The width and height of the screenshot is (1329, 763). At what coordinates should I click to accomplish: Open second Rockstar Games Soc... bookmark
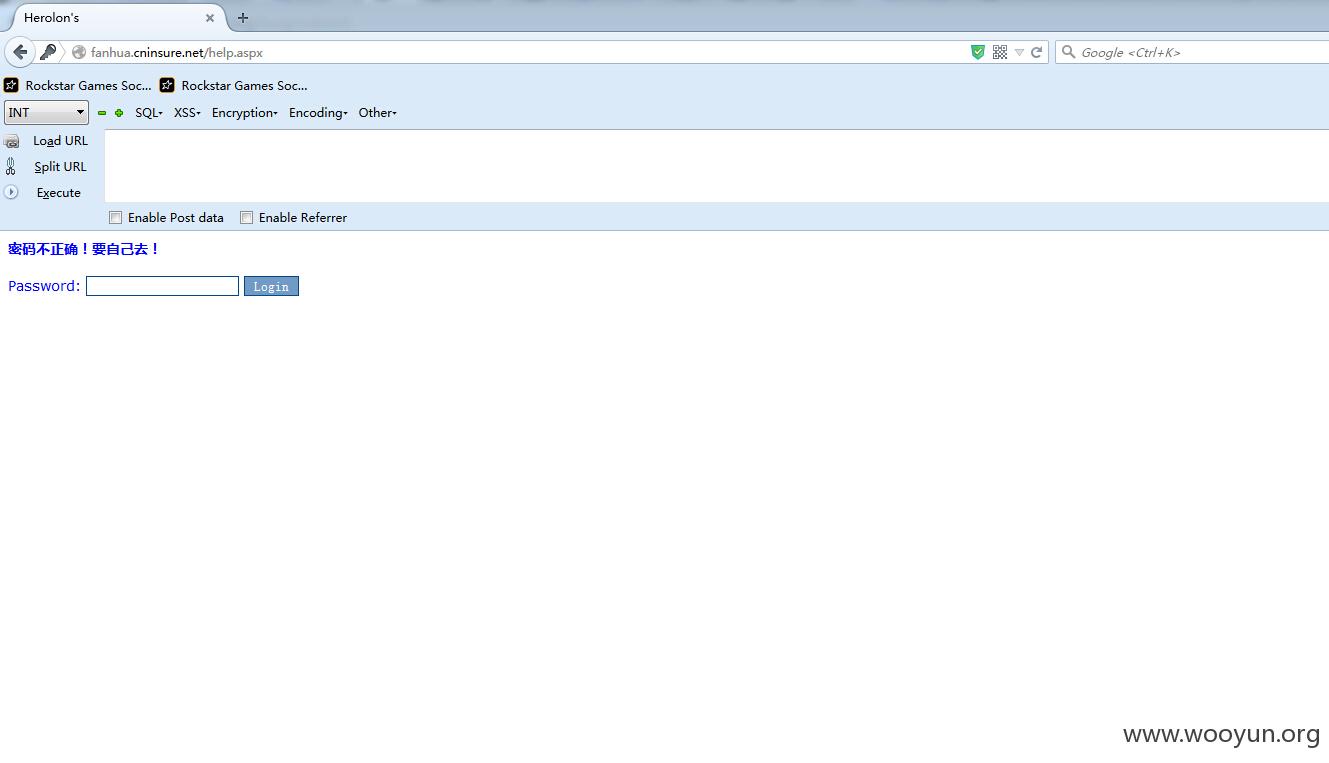(234, 85)
